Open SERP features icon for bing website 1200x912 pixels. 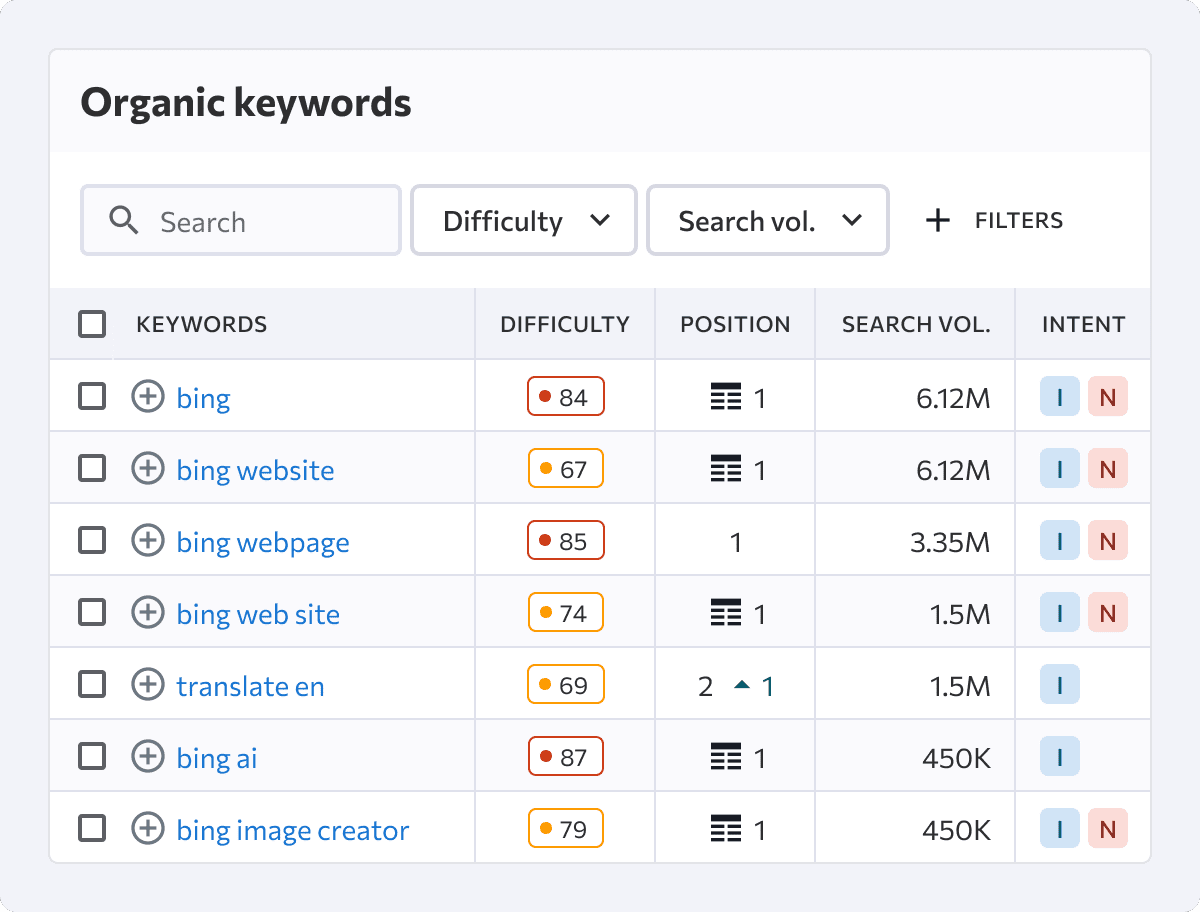point(726,470)
